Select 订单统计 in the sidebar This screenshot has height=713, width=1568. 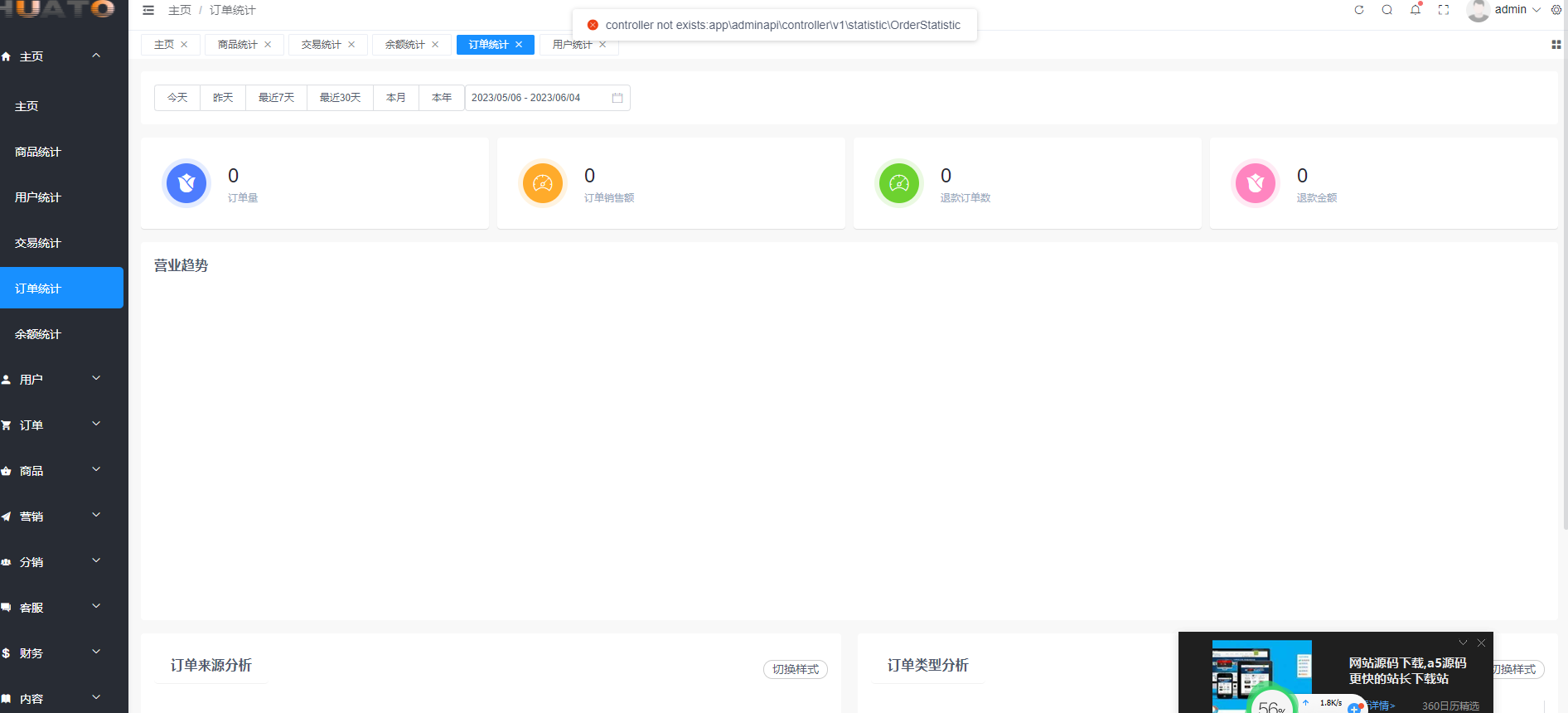(61, 288)
